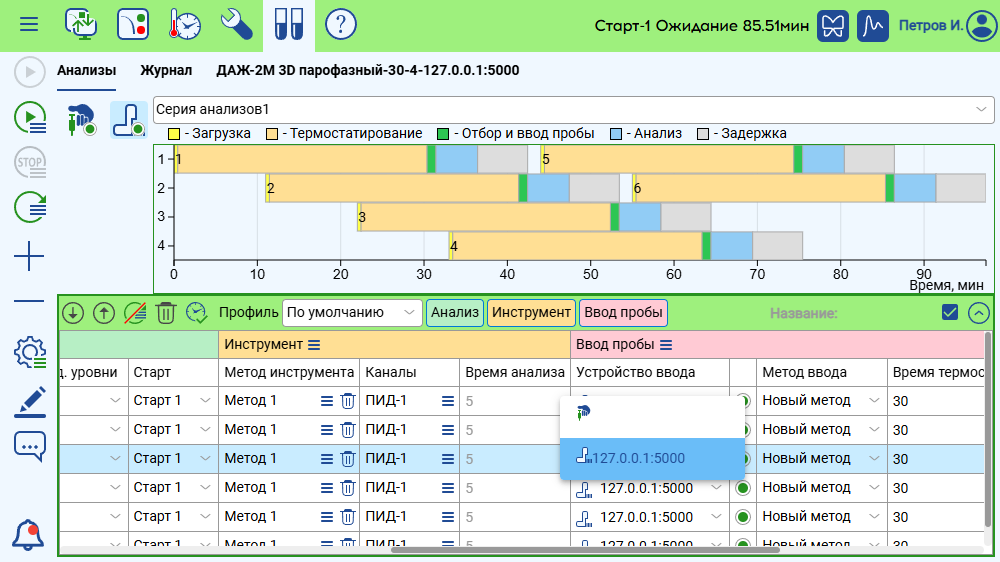1000x562 pixels.
Task: Click the Инструмент column group button
Action: click(531, 312)
